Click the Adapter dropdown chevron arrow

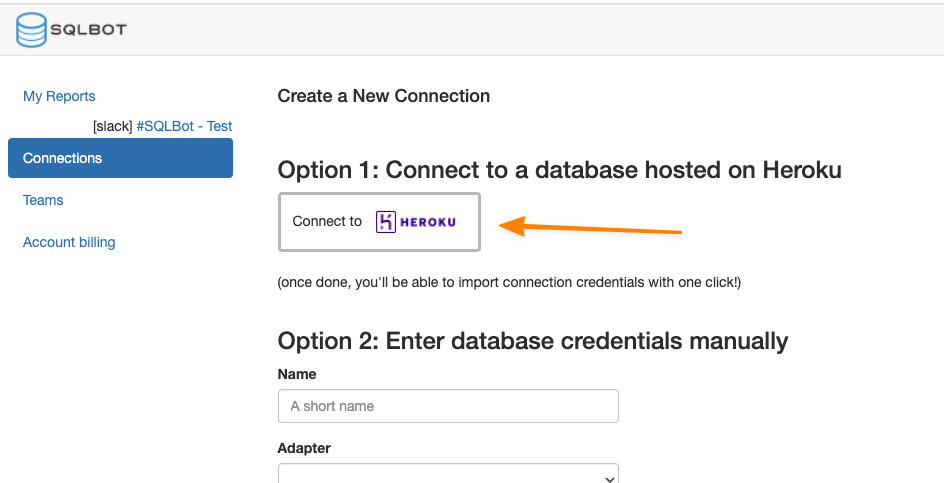pos(609,478)
